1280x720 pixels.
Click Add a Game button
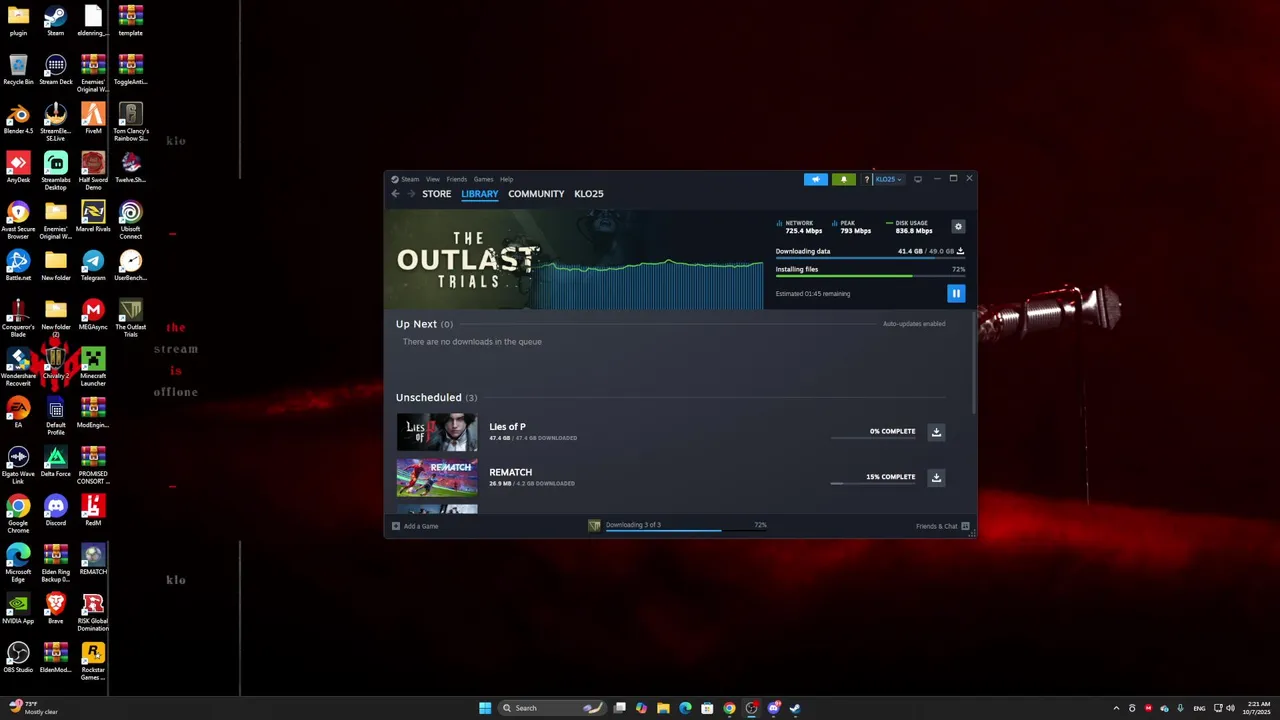tap(415, 526)
